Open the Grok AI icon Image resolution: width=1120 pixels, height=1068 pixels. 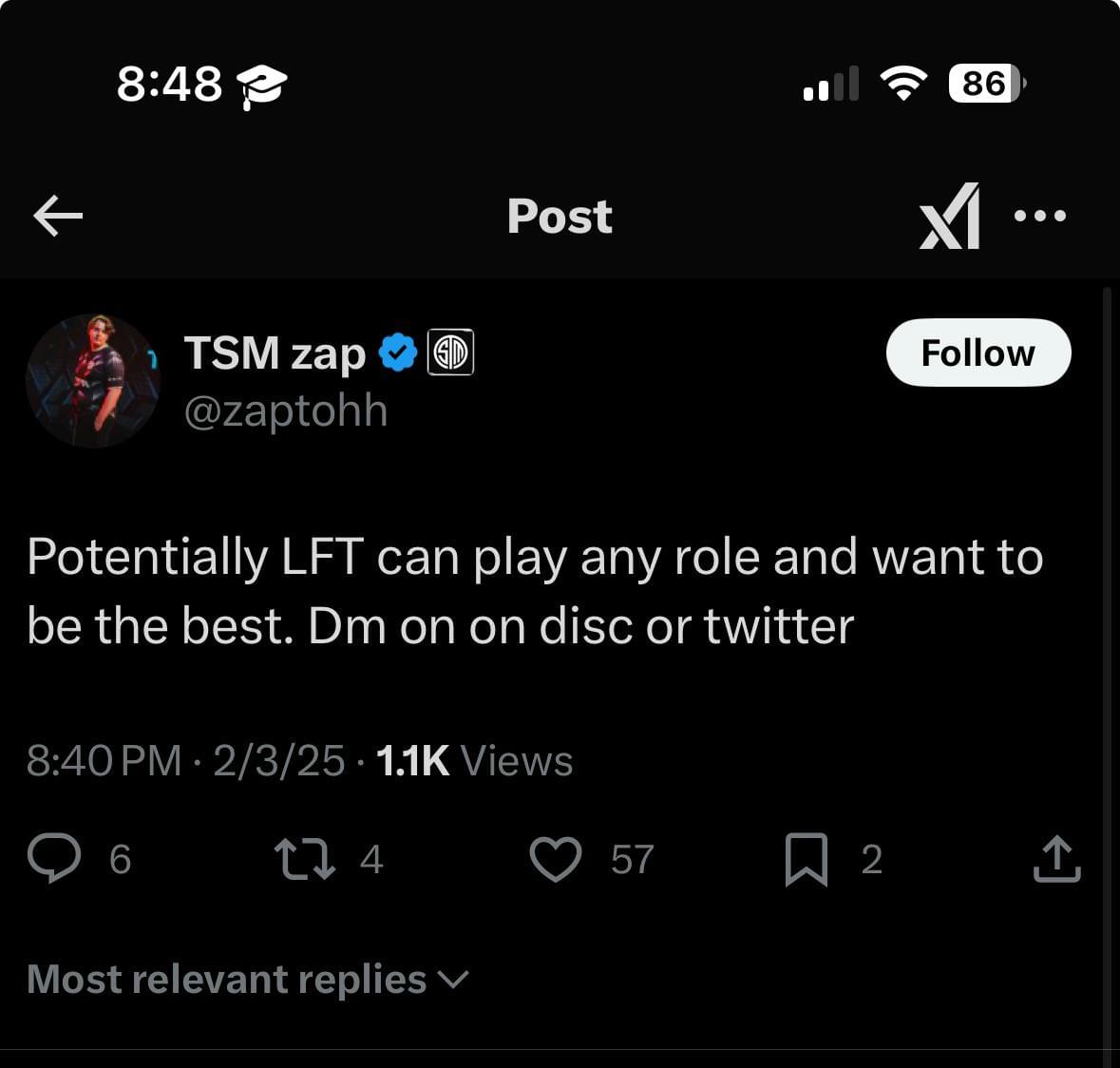(x=949, y=217)
